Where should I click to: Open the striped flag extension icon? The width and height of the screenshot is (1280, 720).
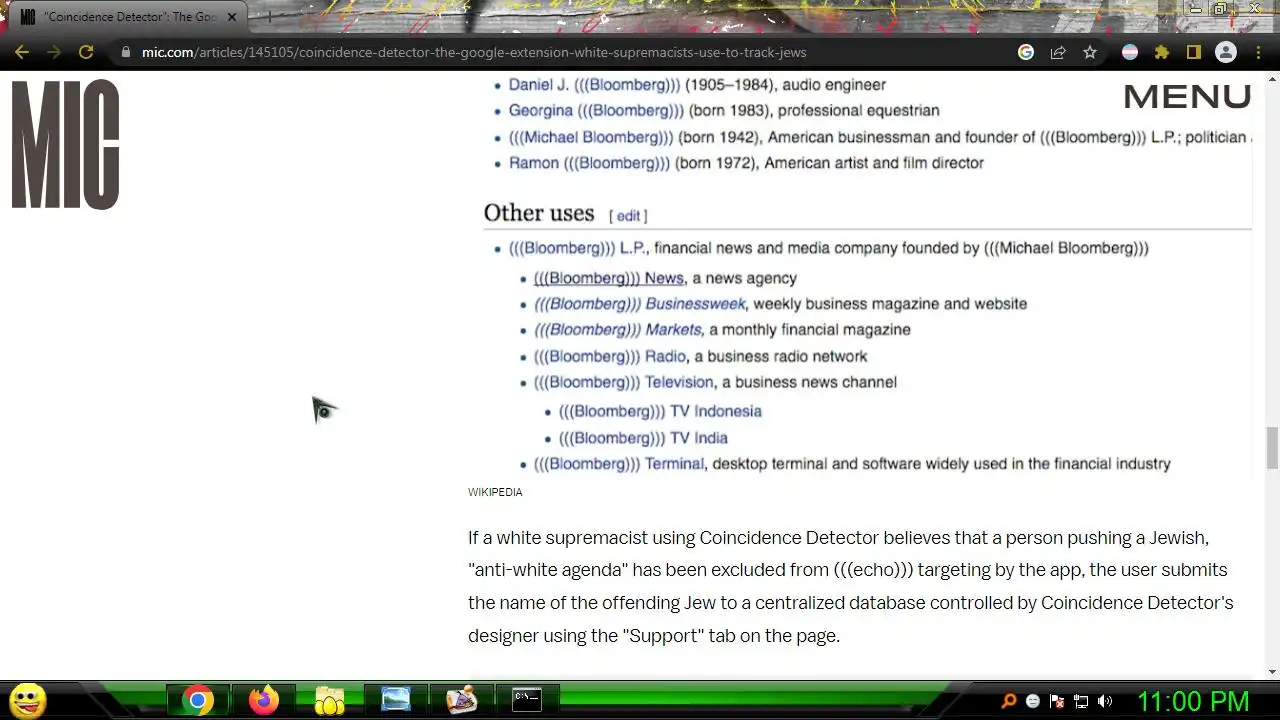point(1130,52)
